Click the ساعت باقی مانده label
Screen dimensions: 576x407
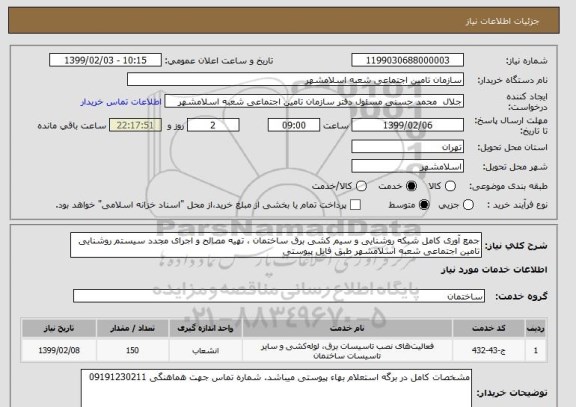point(72,126)
